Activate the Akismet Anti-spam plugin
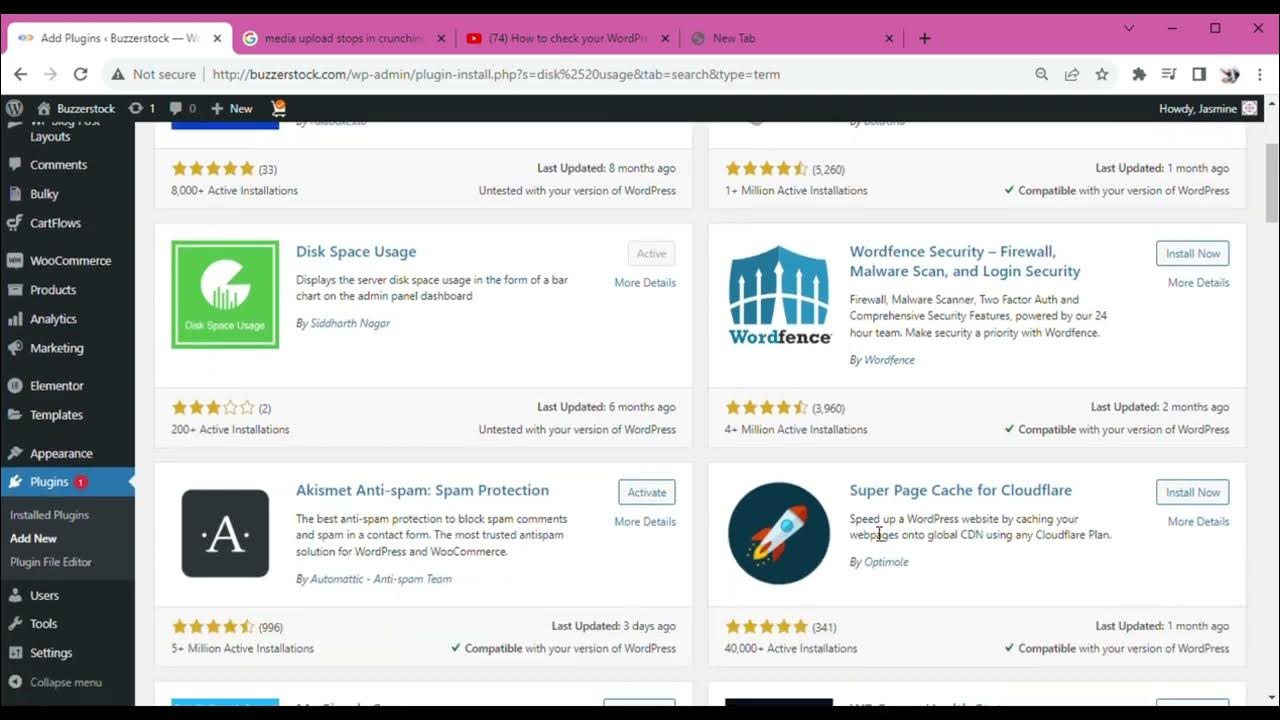This screenshot has width=1280, height=720. (x=647, y=492)
